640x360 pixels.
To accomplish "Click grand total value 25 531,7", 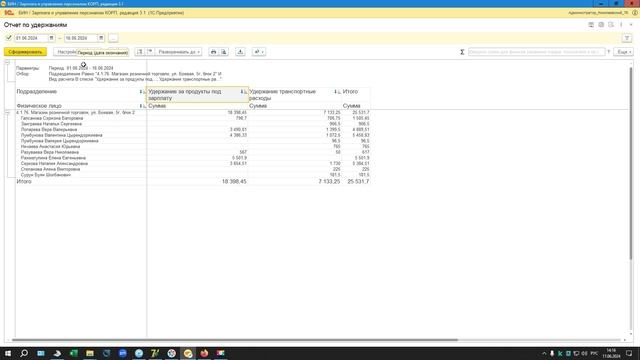I will (358, 181).
